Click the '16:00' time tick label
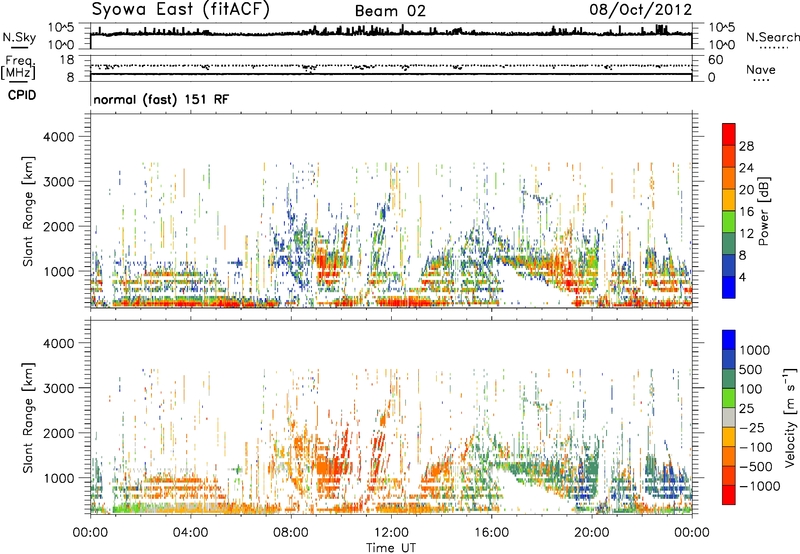 [491, 533]
